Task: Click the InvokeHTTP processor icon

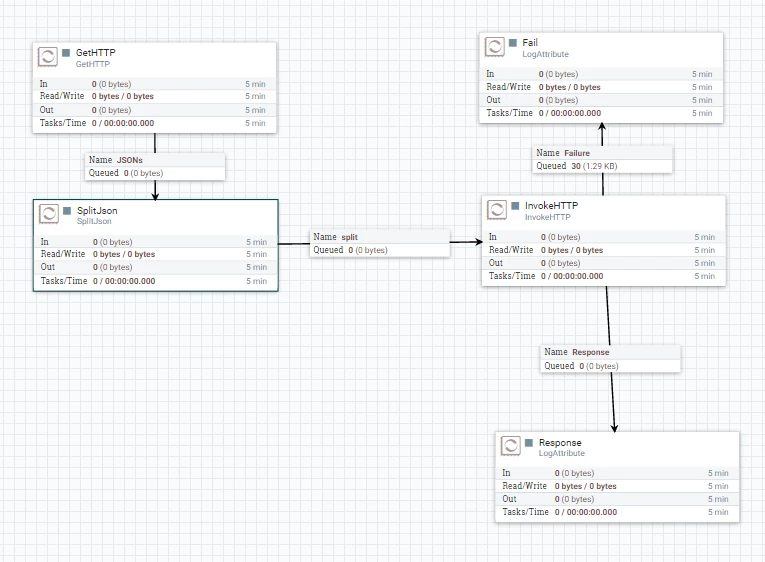Action: (497, 210)
